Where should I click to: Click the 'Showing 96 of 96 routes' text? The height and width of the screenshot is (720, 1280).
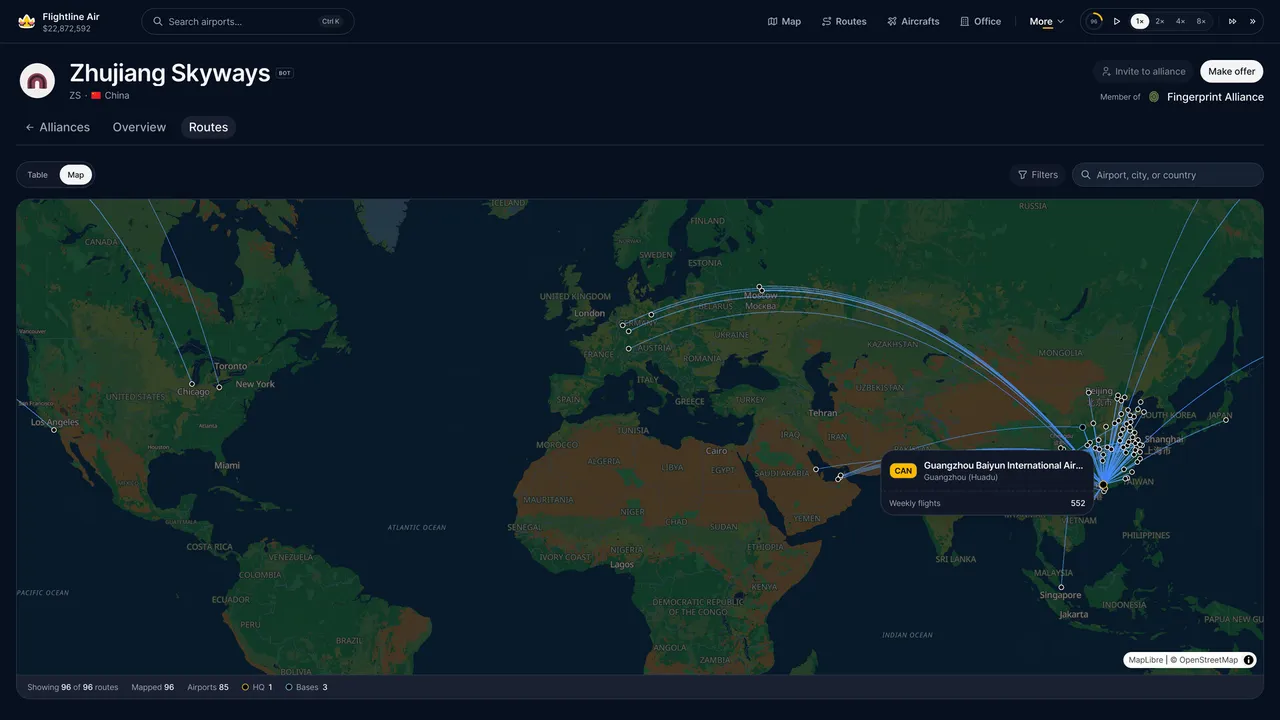[x=73, y=687]
